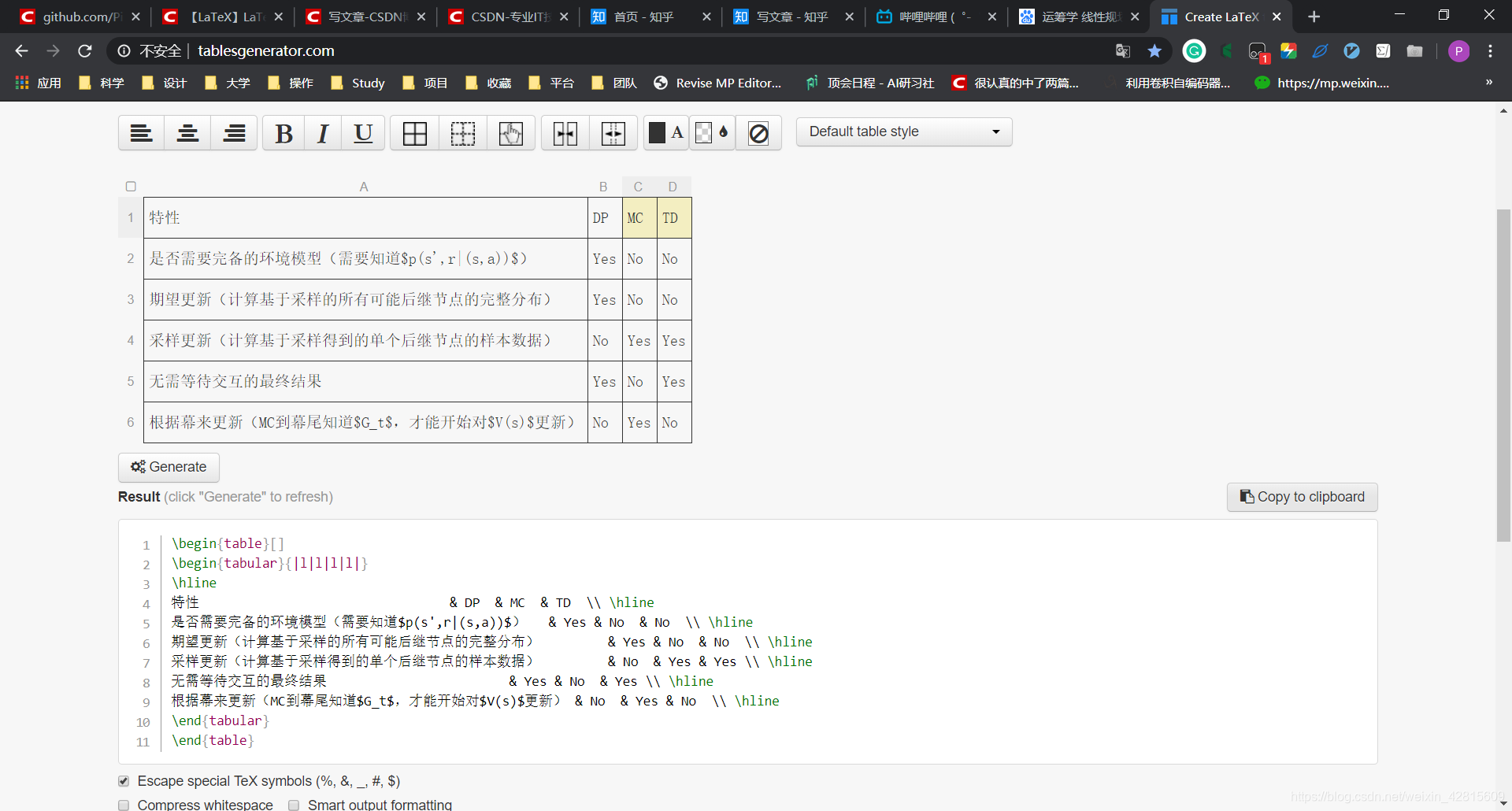Reload the tablesgenerator page
Image resolution: width=1512 pixels, height=811 pixels.
click(x=85, y=50)
